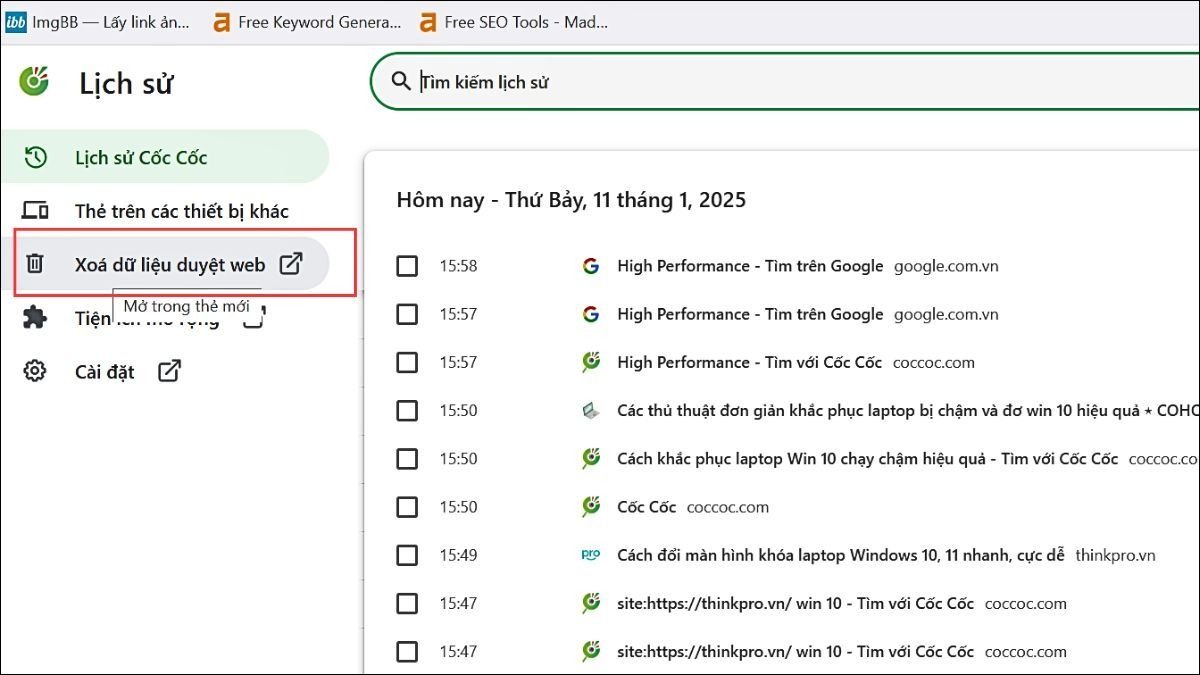Tick the checkbox for the Cốc Cốc coccoc.com entry
The image size is (1200, 675).
click(407, 507)
